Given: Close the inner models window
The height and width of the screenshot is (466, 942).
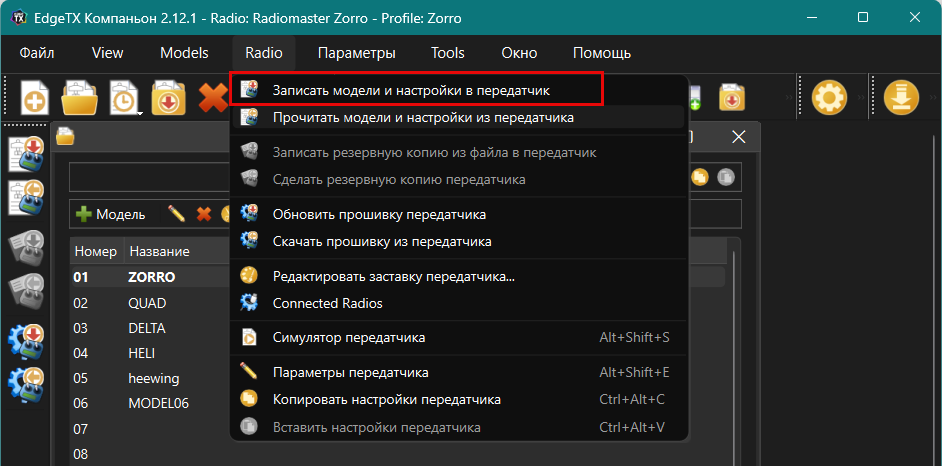Looking at the screenshot, I should coord(738,137).
